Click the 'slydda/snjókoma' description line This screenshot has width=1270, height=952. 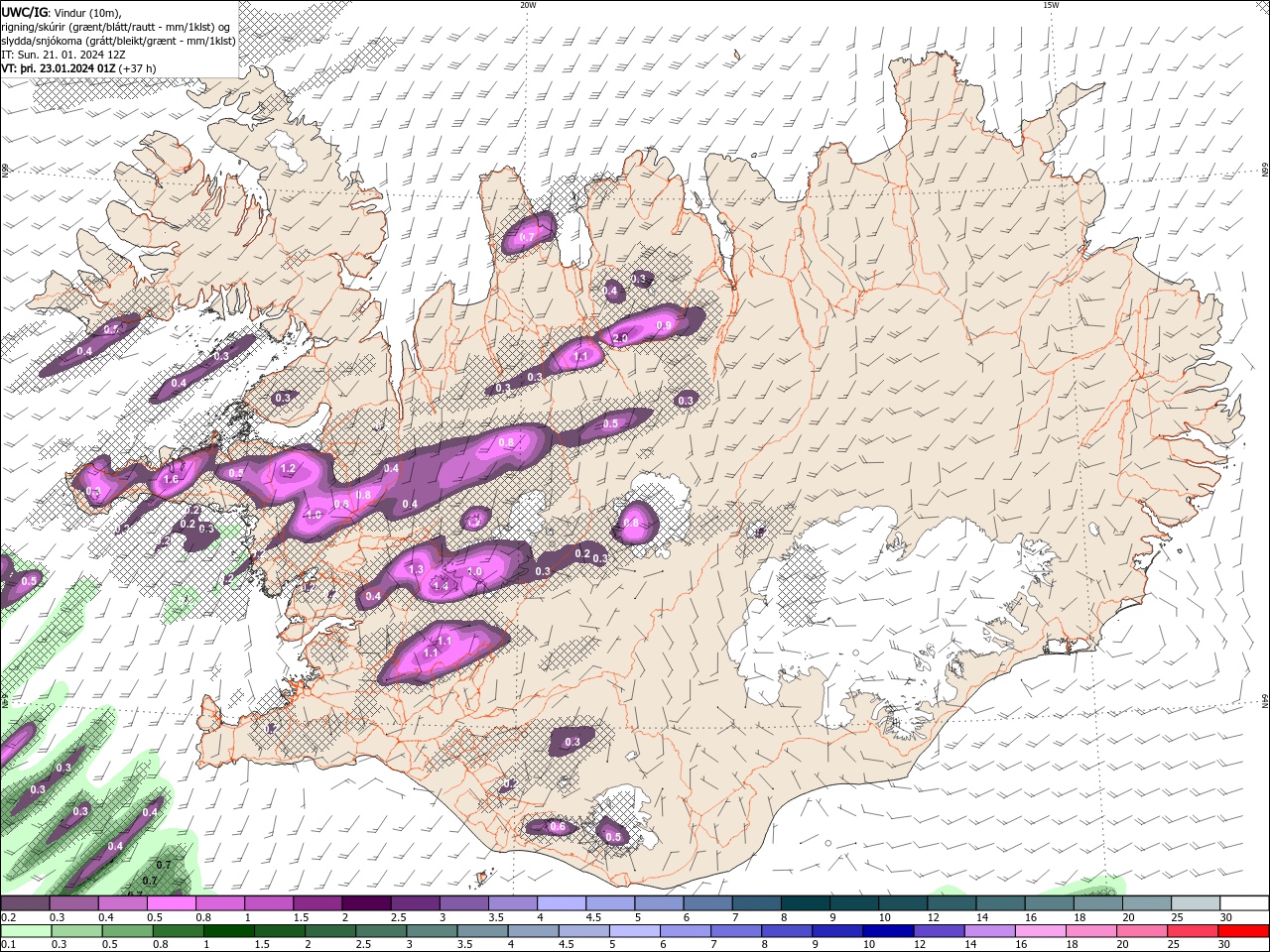(x=118, y=41)
